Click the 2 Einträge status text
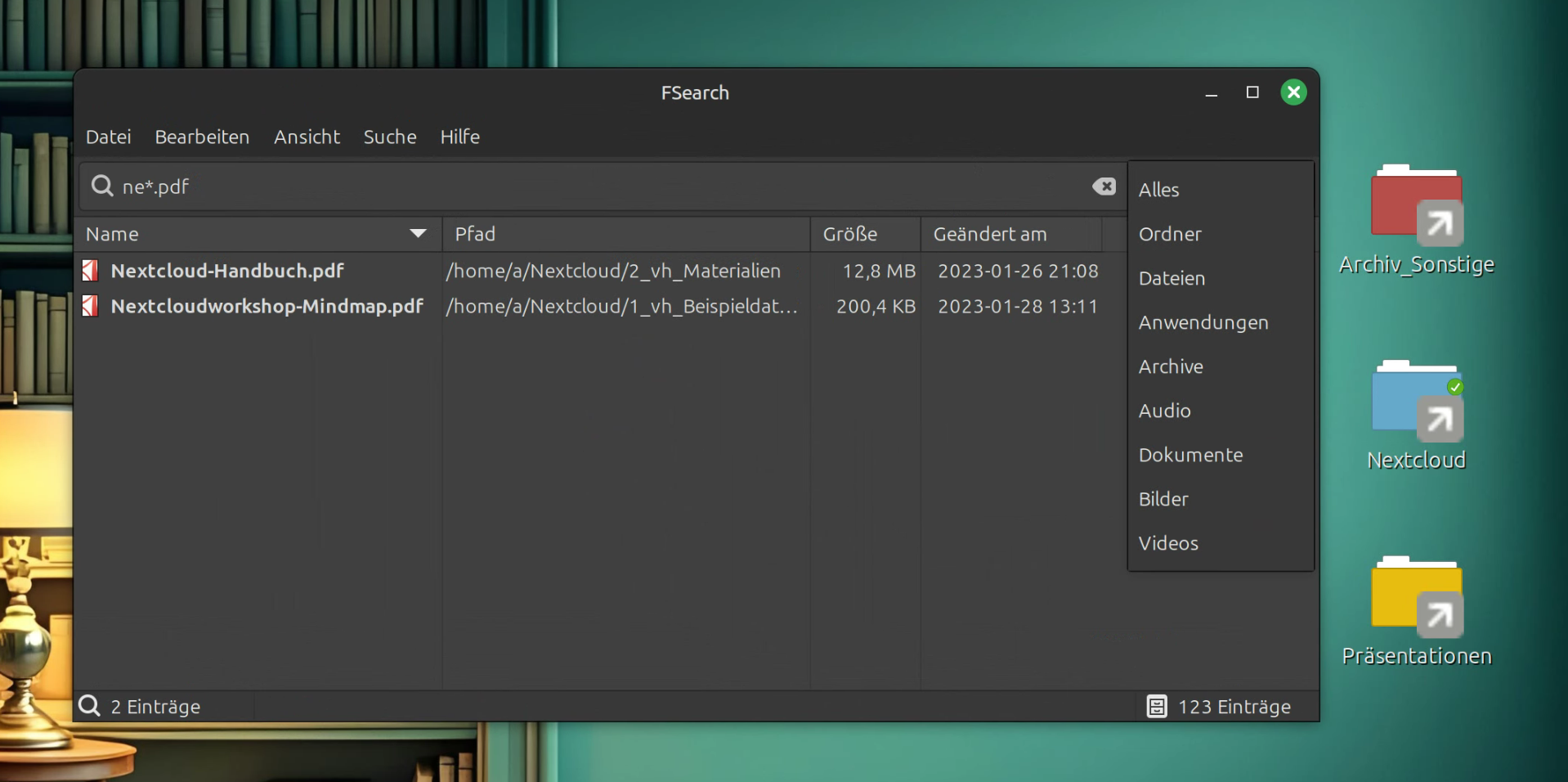The image size is (1568, 782). [x=155, y=707]
